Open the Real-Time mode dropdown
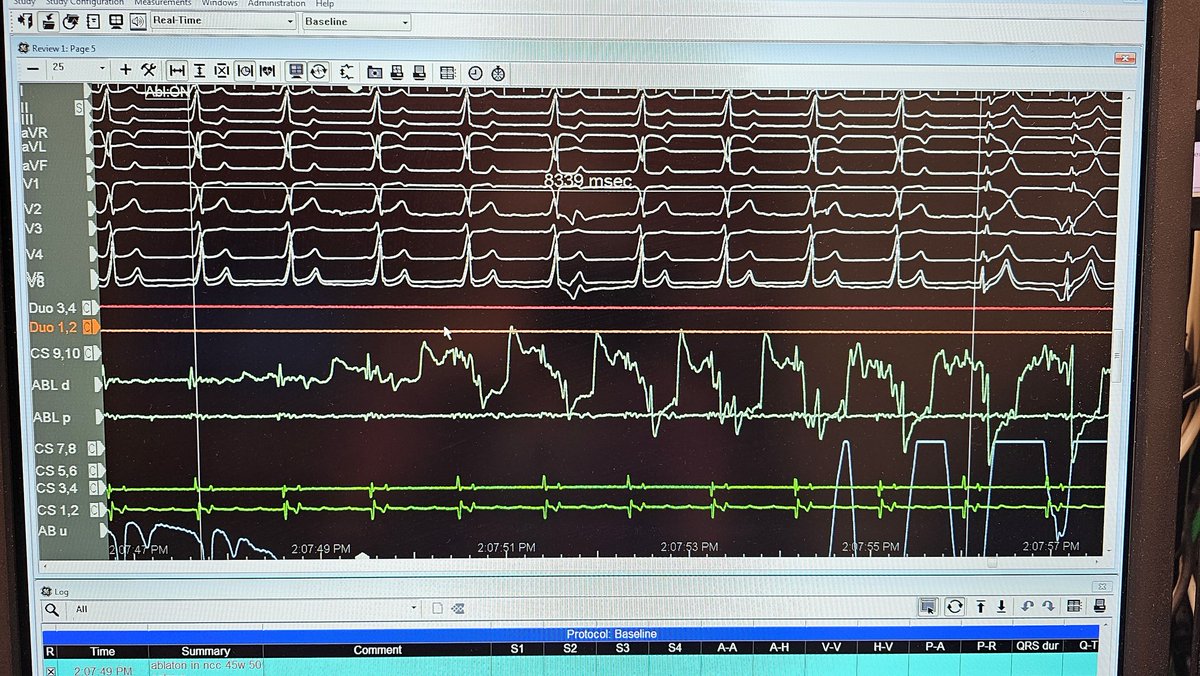 tap(223, 21)
